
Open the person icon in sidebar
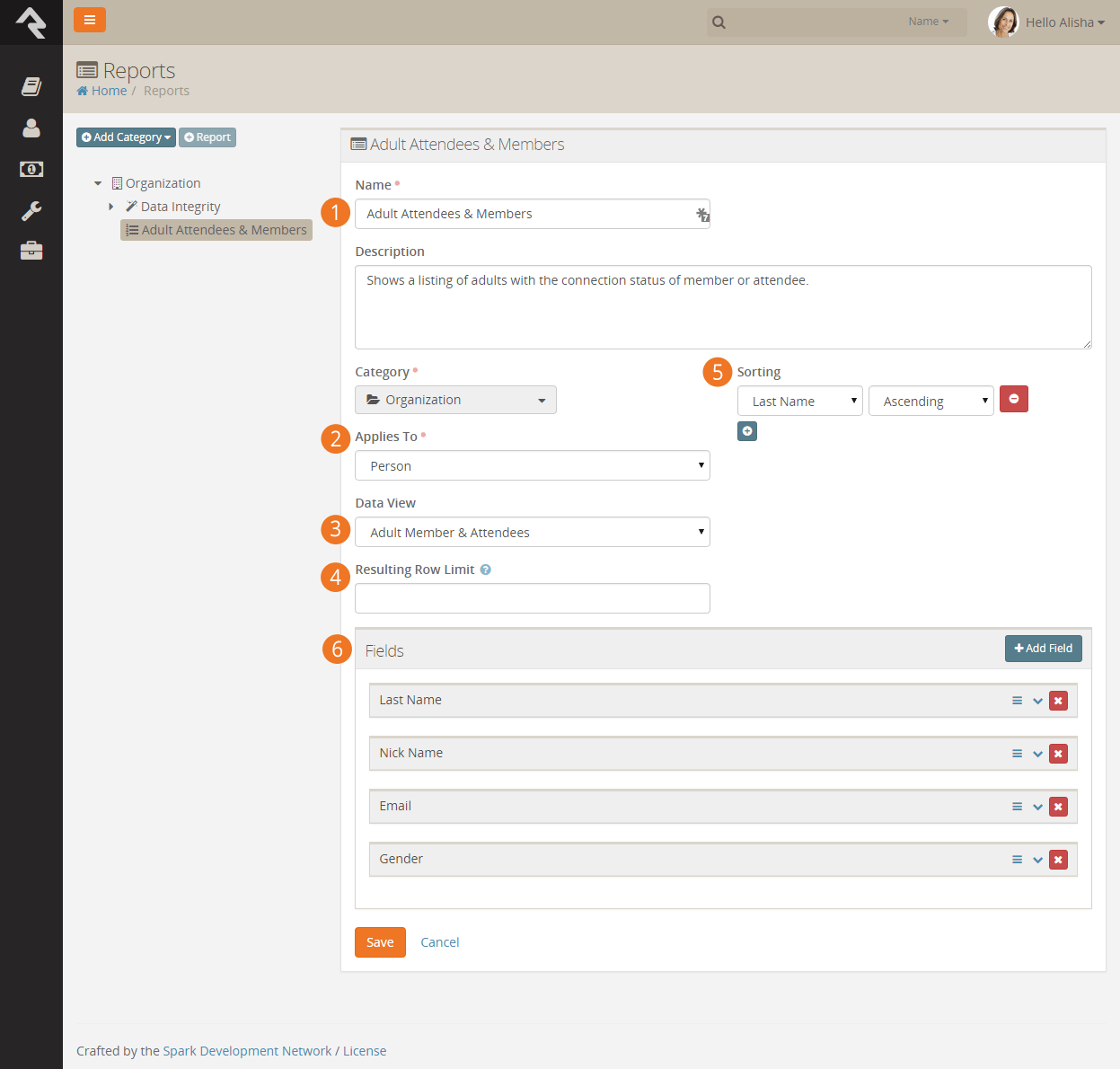[31, 128]
